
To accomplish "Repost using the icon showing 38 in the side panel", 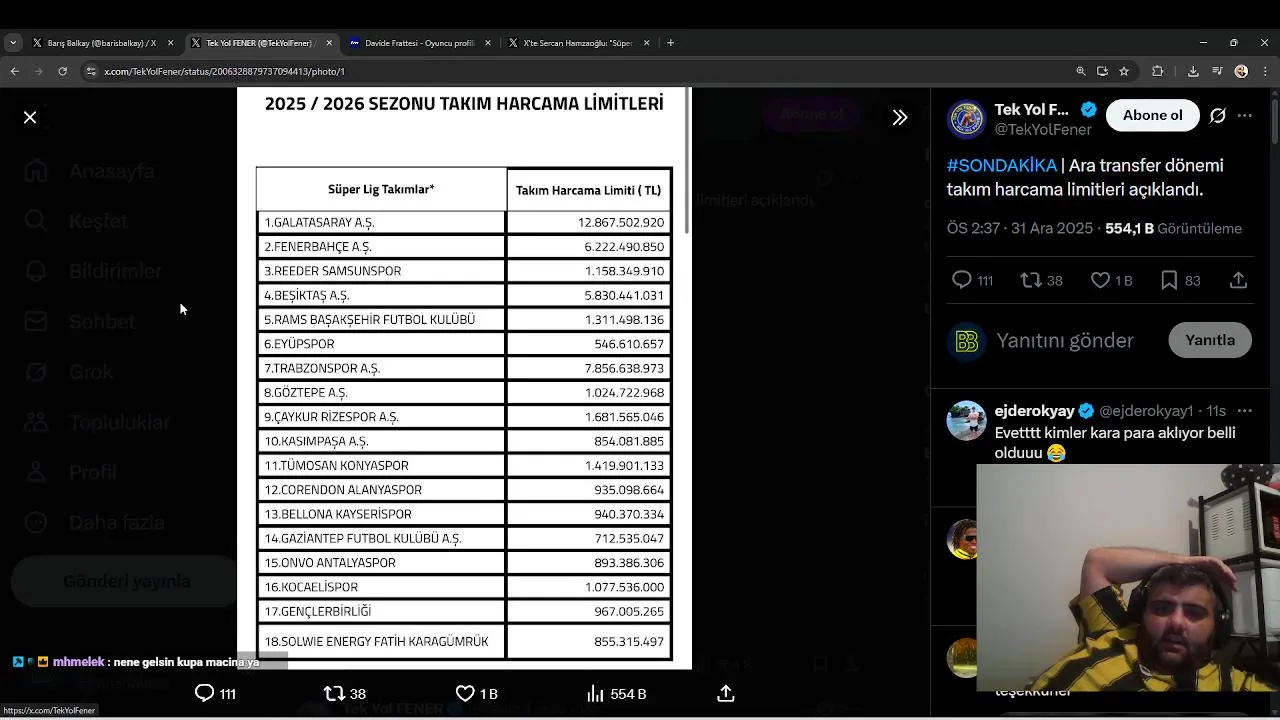I will pyautogui.click(x=1030, y=280).
